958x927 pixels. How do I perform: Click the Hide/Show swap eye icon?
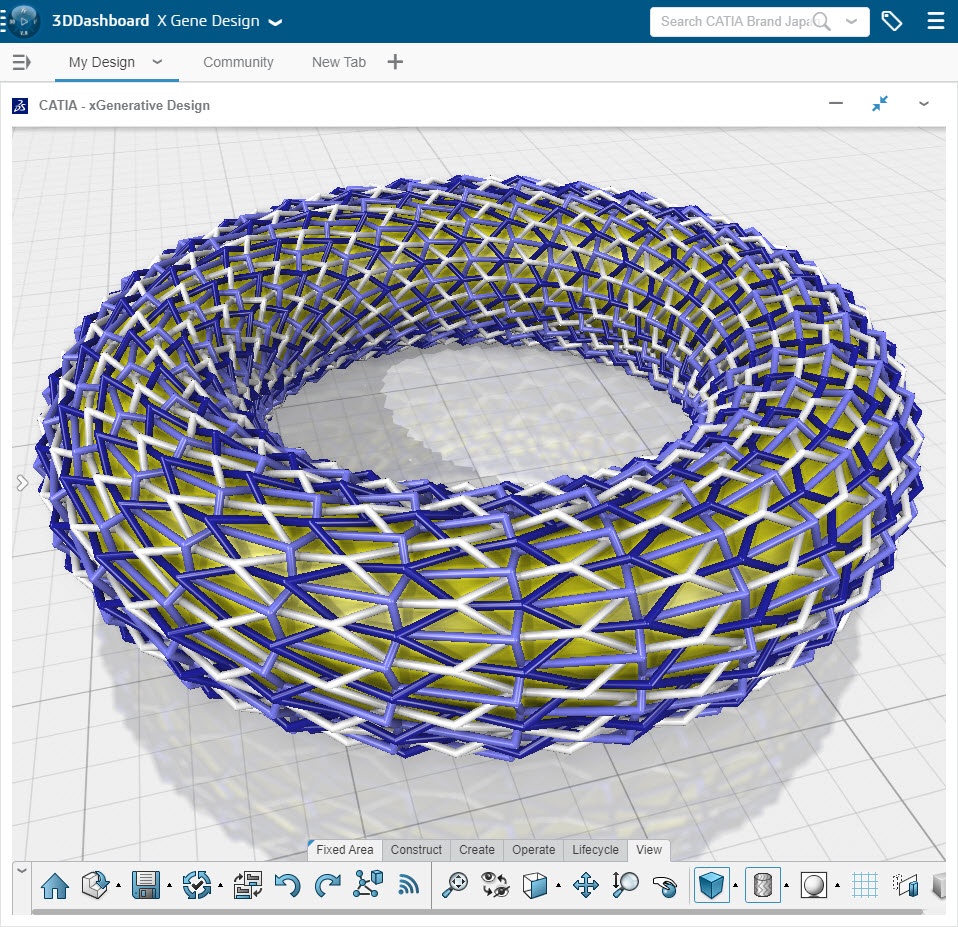click(x=495, y=885)
